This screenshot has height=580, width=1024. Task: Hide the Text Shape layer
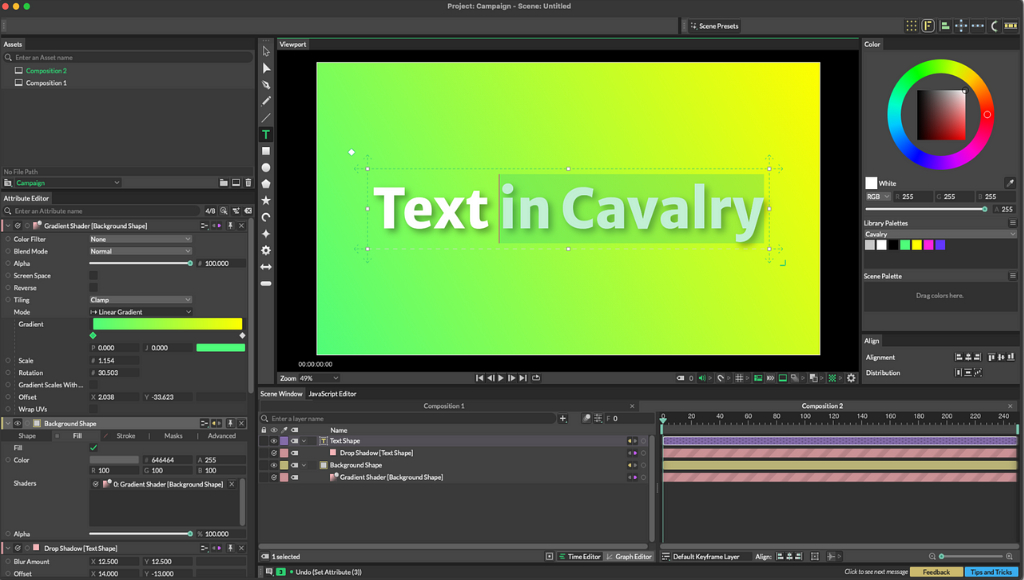click(x=274, y=441)
